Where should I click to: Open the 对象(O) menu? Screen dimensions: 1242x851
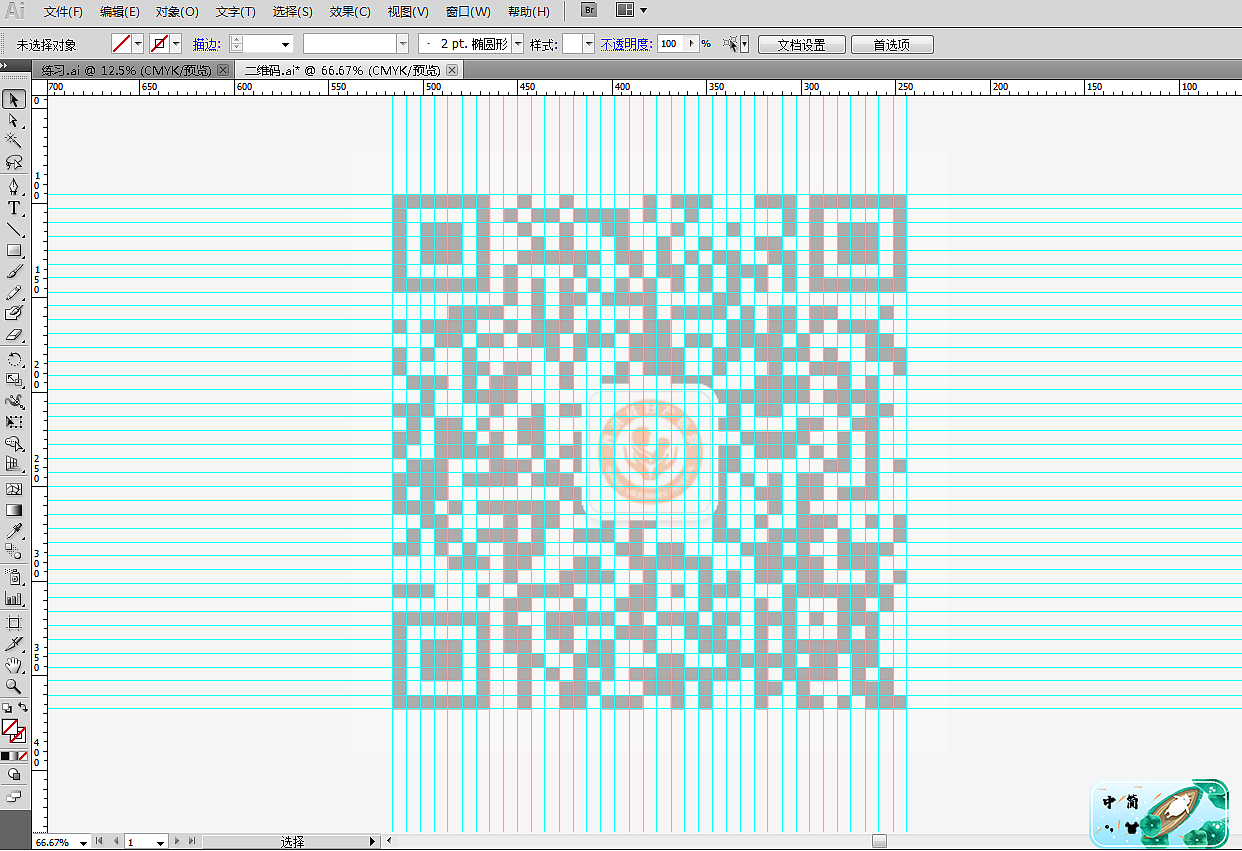click(177, 11)
